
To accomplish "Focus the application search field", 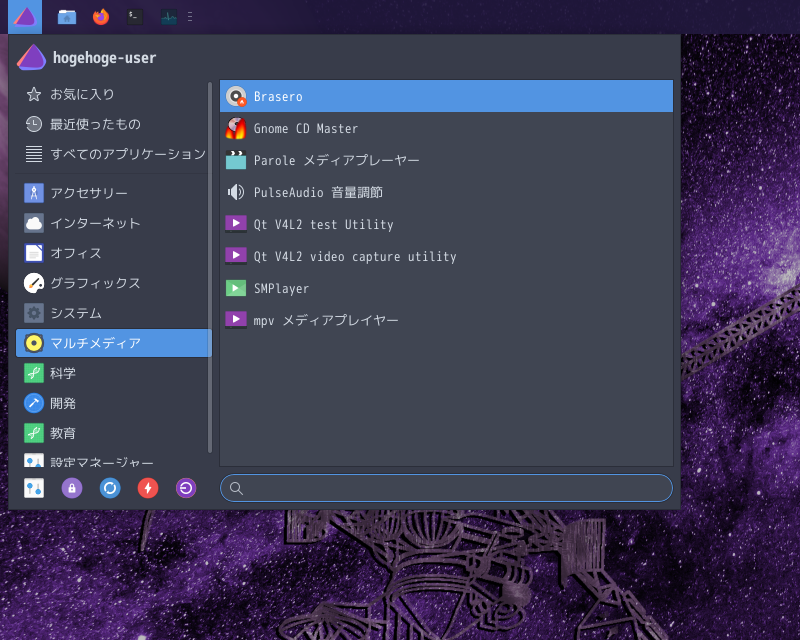I will click(446, 488).
